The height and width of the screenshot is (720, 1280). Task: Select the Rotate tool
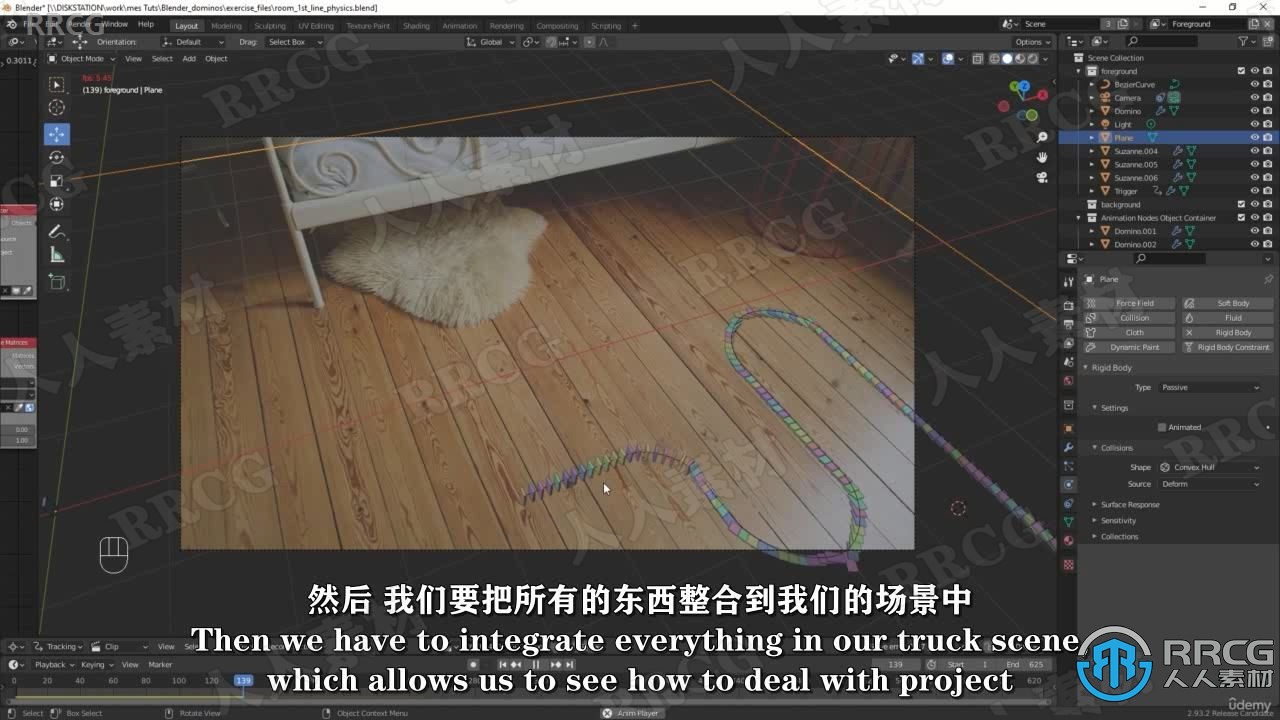coord(56,157)
